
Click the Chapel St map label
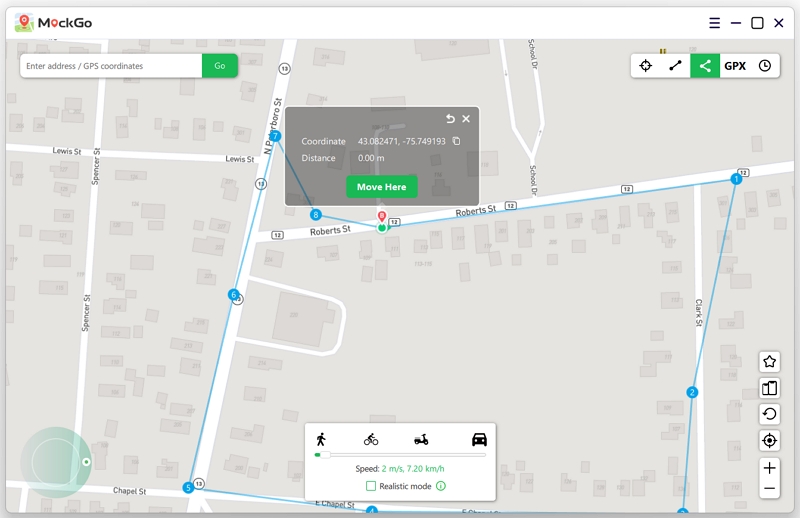tap(130, 491)
